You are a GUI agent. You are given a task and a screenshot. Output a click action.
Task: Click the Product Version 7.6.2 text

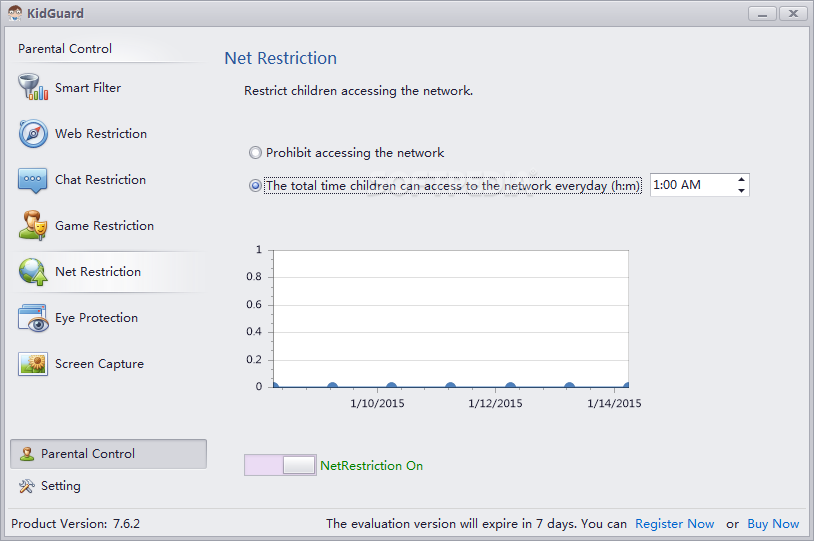[75, 524]
